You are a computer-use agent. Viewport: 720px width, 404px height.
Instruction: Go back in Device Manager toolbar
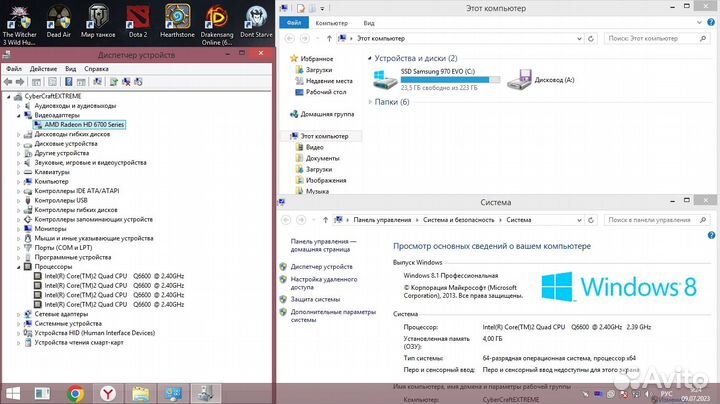(x=8, y=82)
